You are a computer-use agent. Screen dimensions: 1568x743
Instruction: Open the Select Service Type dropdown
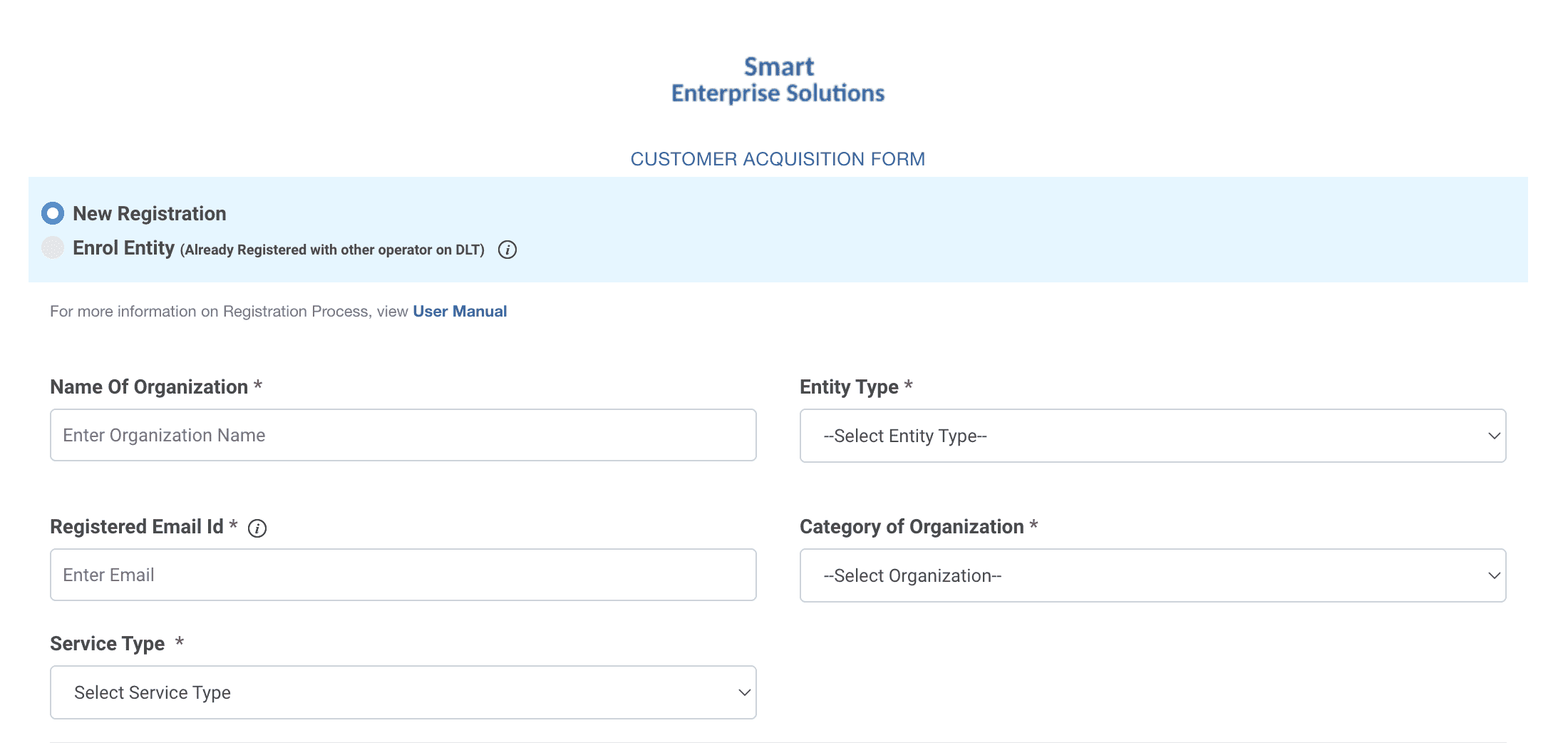[402, 692]
